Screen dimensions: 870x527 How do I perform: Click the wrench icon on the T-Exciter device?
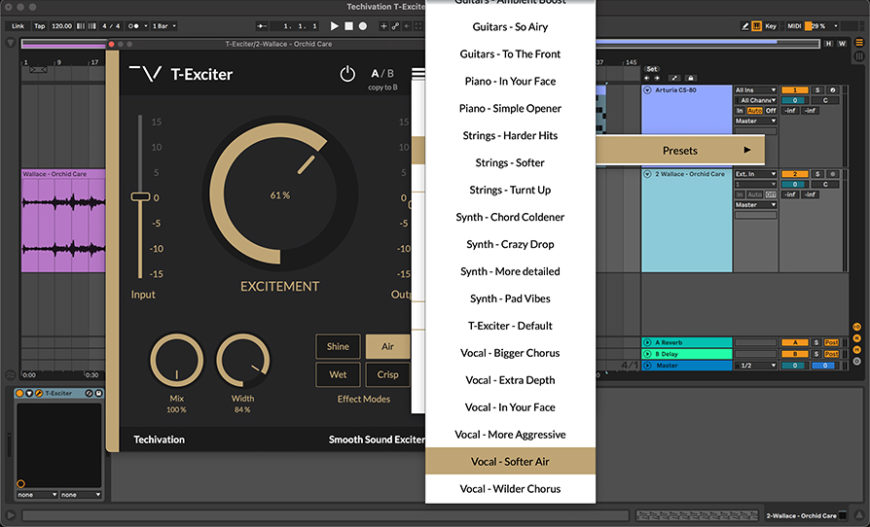(39, 393)
